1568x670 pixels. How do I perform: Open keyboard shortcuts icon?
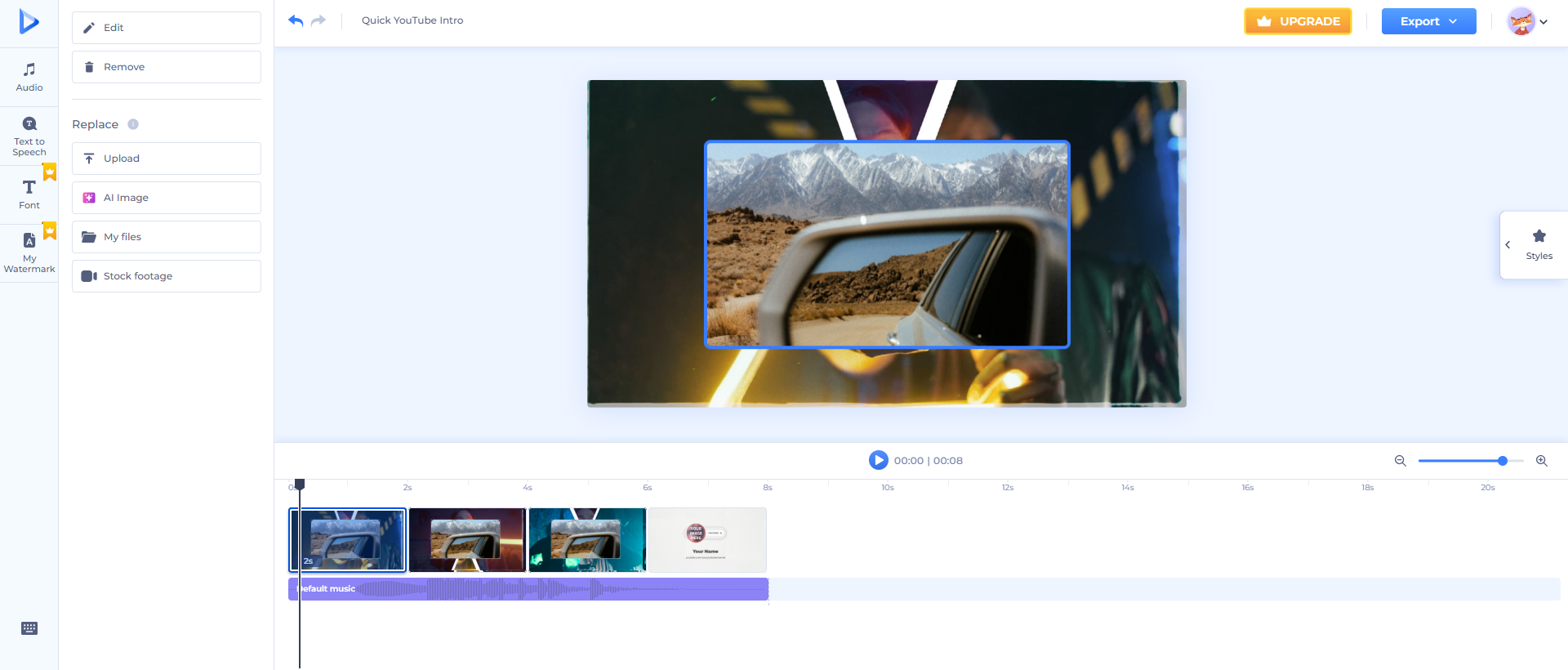point(29,628)
